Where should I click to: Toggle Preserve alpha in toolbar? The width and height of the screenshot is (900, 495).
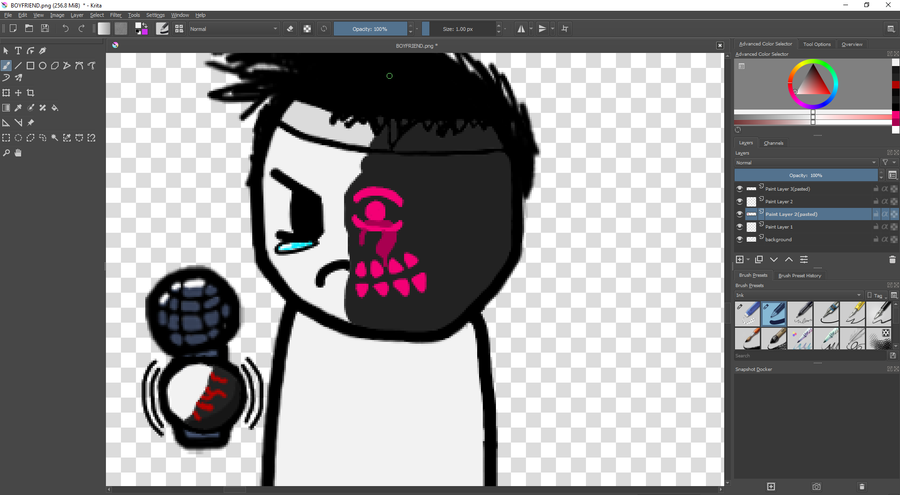tap(307, 28)
